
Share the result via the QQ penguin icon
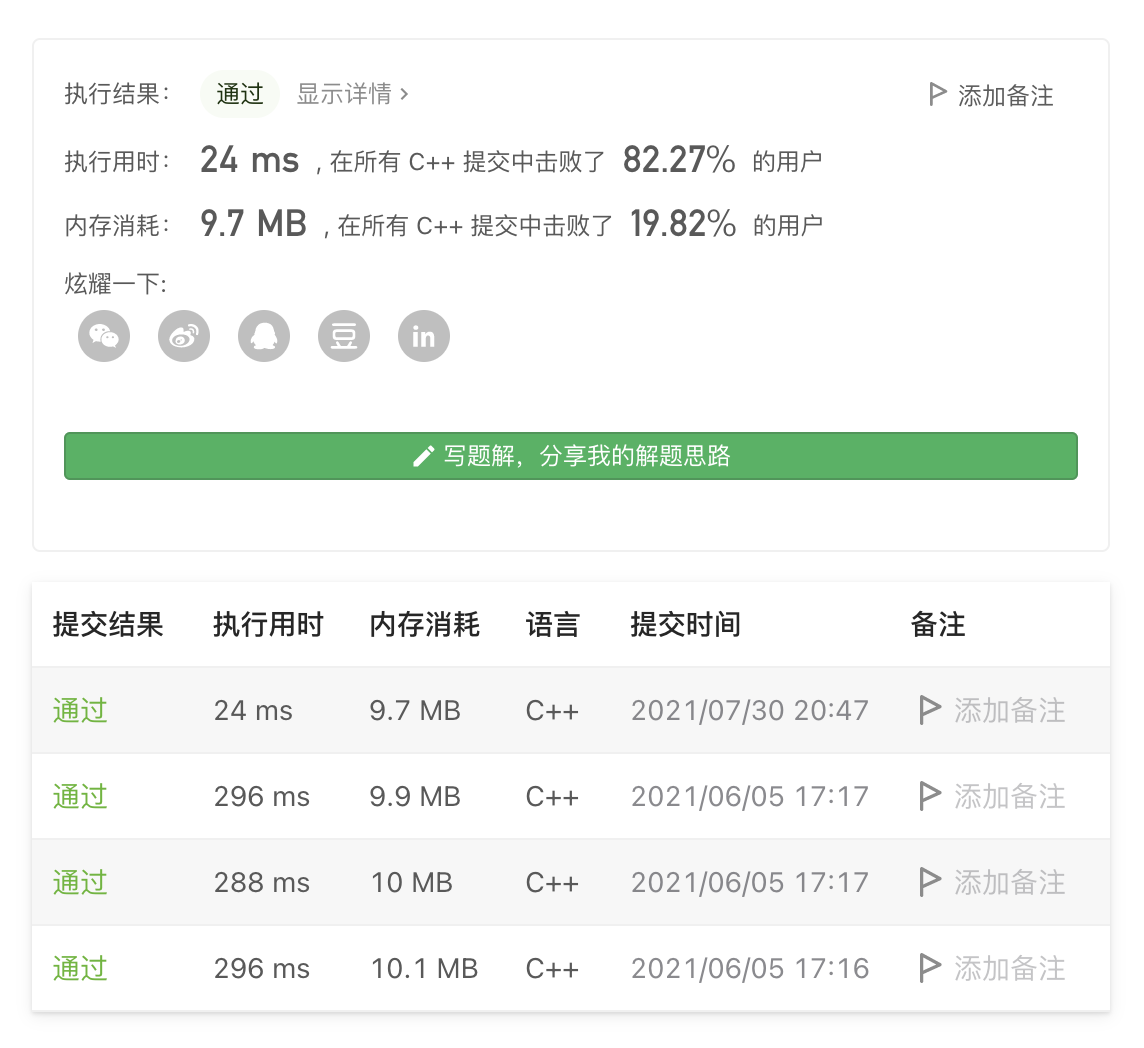pyautogui.click(x=264, y=336)
